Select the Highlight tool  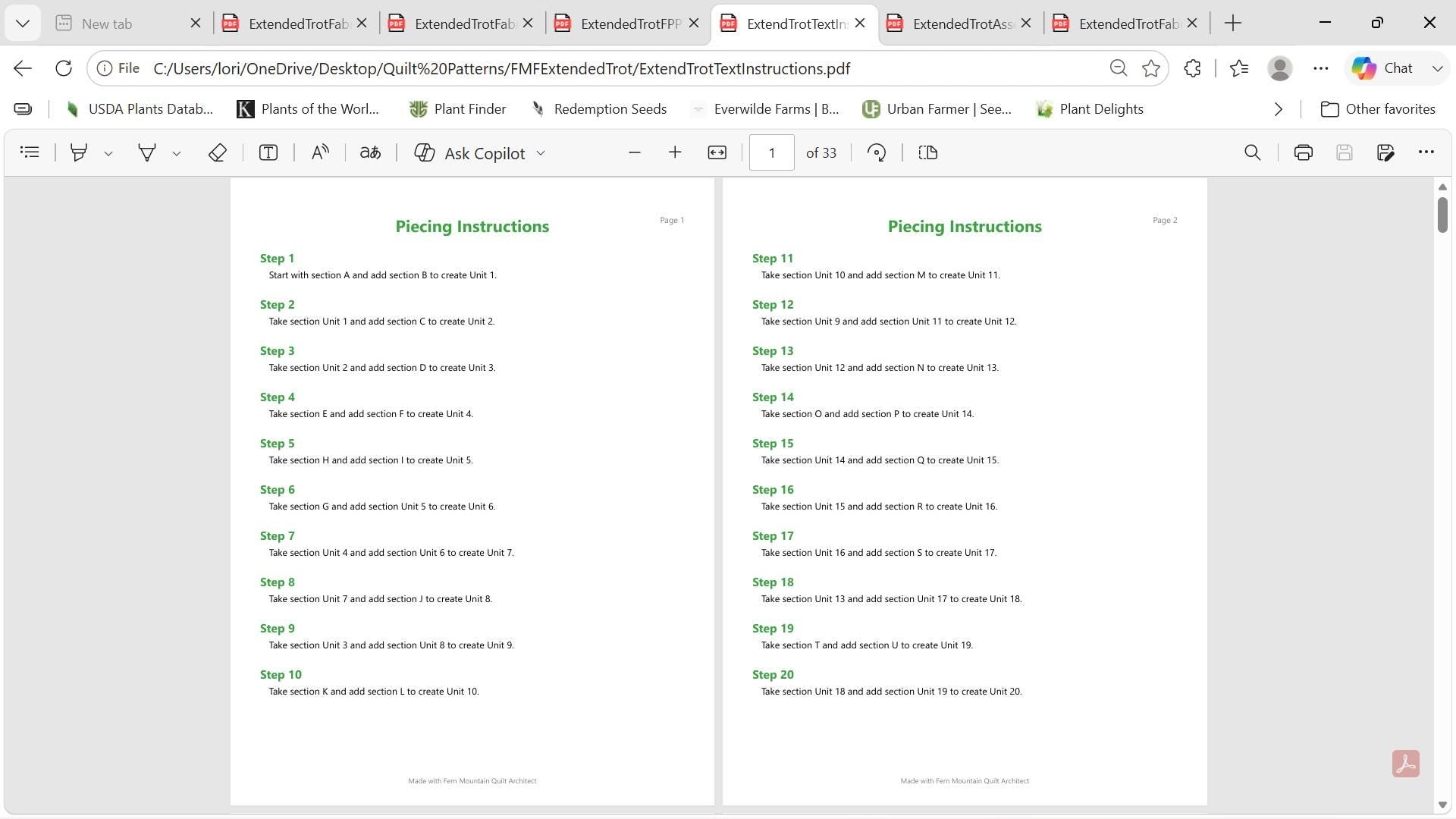click(x=78, y=152)
